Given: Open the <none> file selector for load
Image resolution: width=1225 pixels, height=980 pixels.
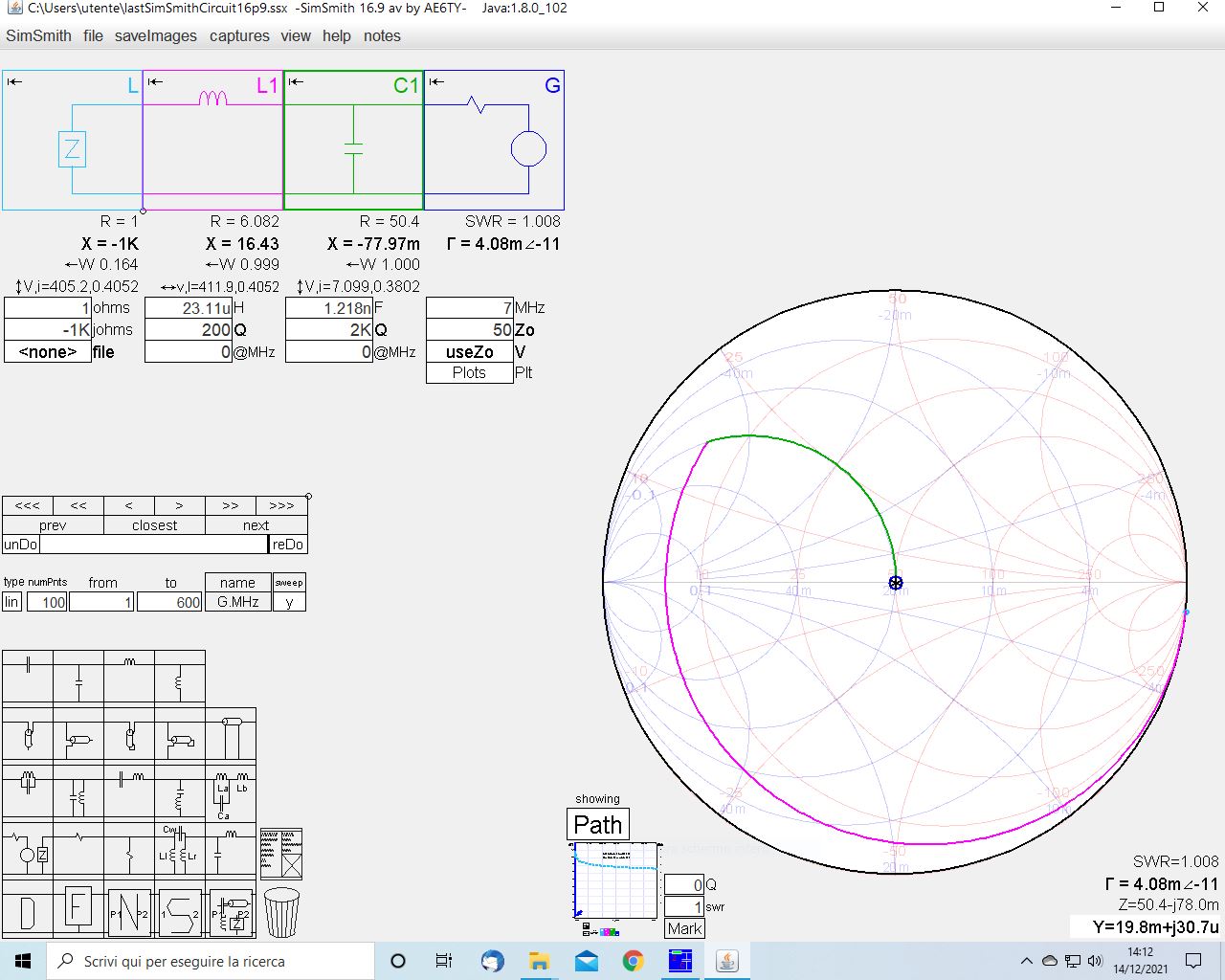Looking at the screenshot, I should [x=48, y=351].
